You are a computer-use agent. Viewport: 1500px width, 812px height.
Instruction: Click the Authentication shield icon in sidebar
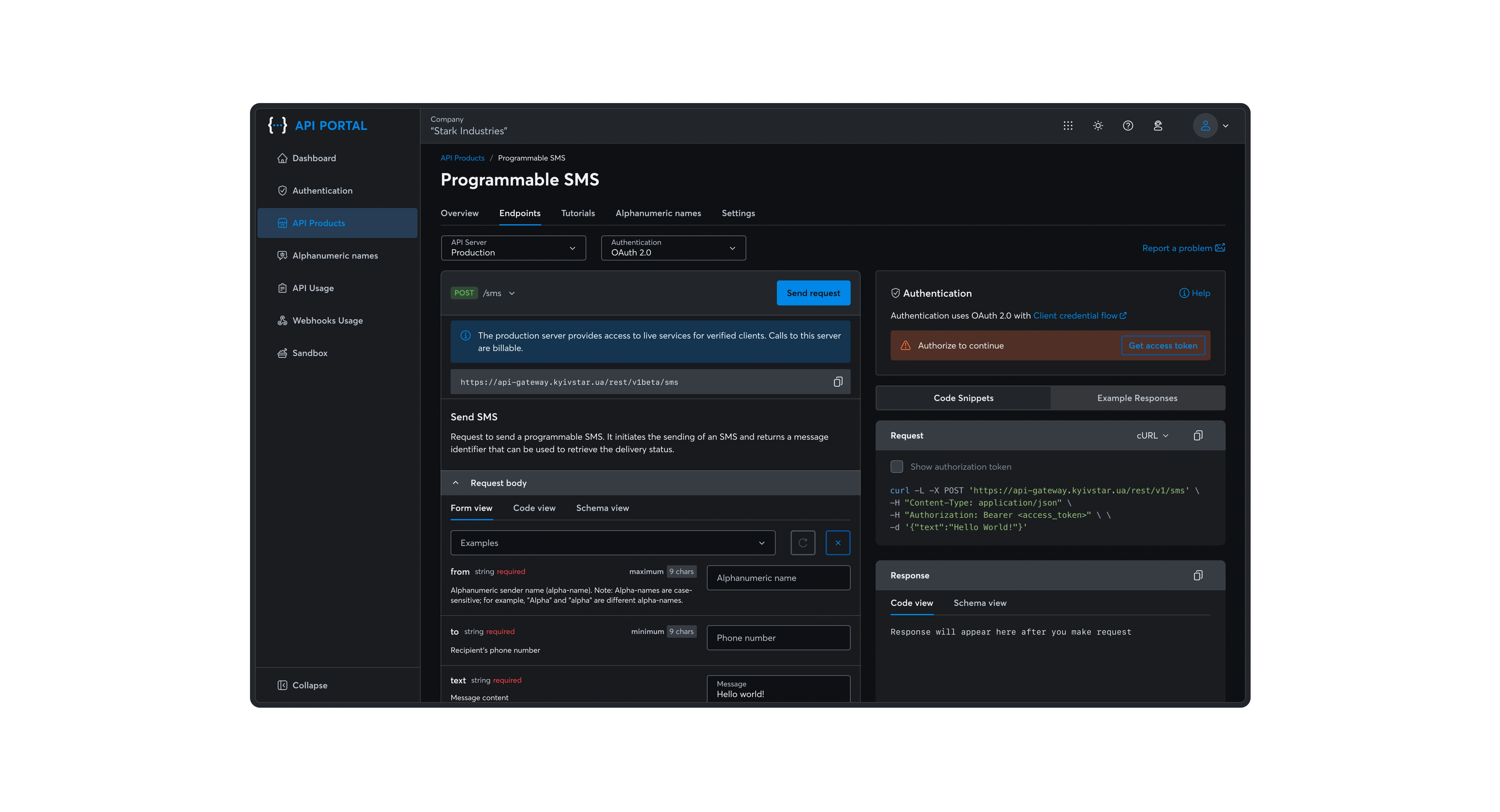[282, 190]
